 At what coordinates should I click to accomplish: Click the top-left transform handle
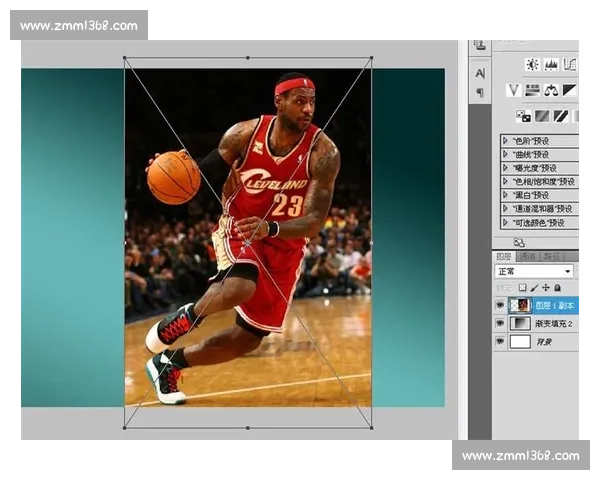(125, 58)
